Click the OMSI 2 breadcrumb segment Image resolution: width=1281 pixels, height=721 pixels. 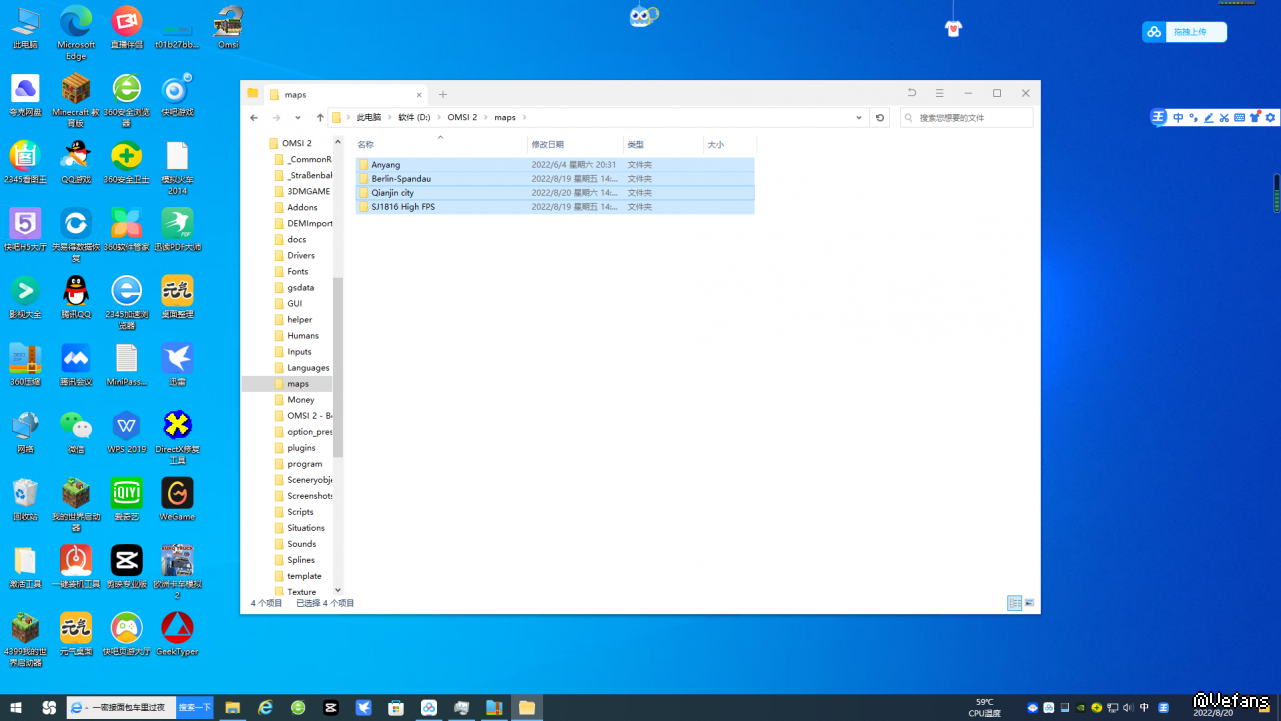[x=462, y=118]
